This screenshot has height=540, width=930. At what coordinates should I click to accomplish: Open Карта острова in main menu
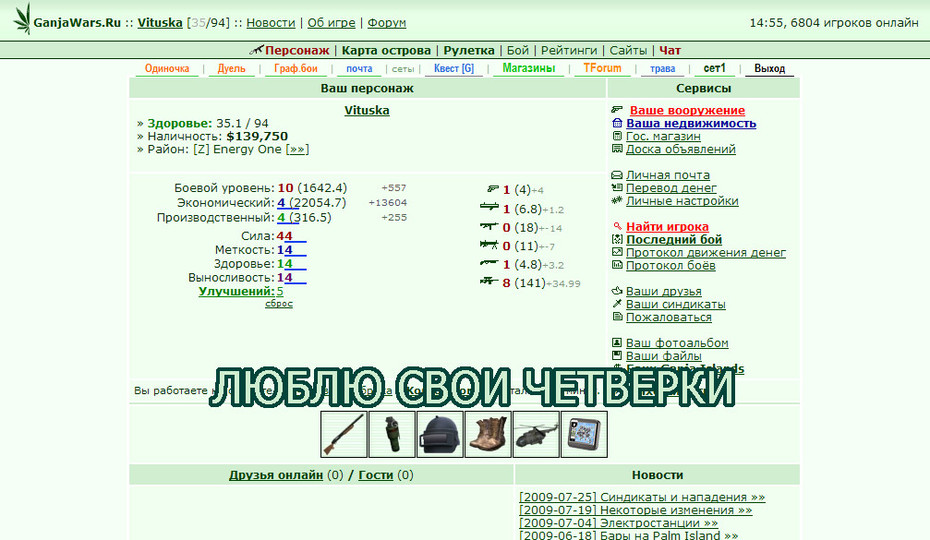[x=386, y=50]
